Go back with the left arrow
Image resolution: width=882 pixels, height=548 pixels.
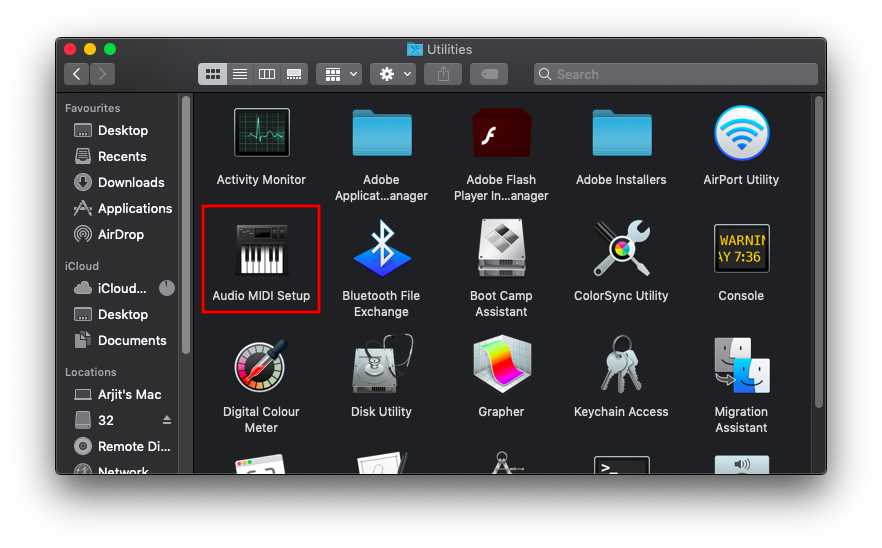tap(76, 74)
